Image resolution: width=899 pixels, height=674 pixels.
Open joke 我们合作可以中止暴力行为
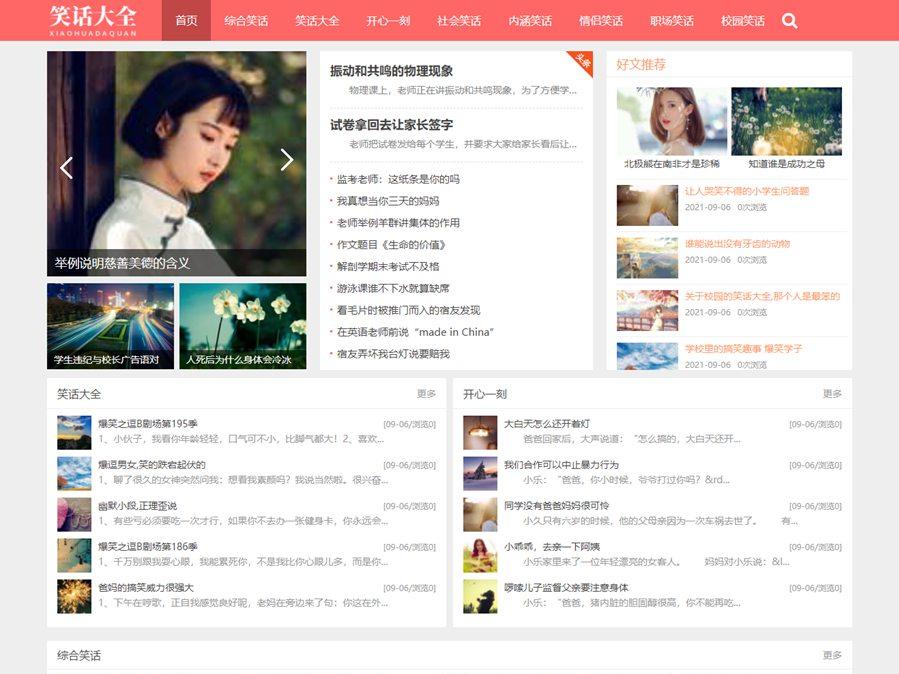coord(561,465)
